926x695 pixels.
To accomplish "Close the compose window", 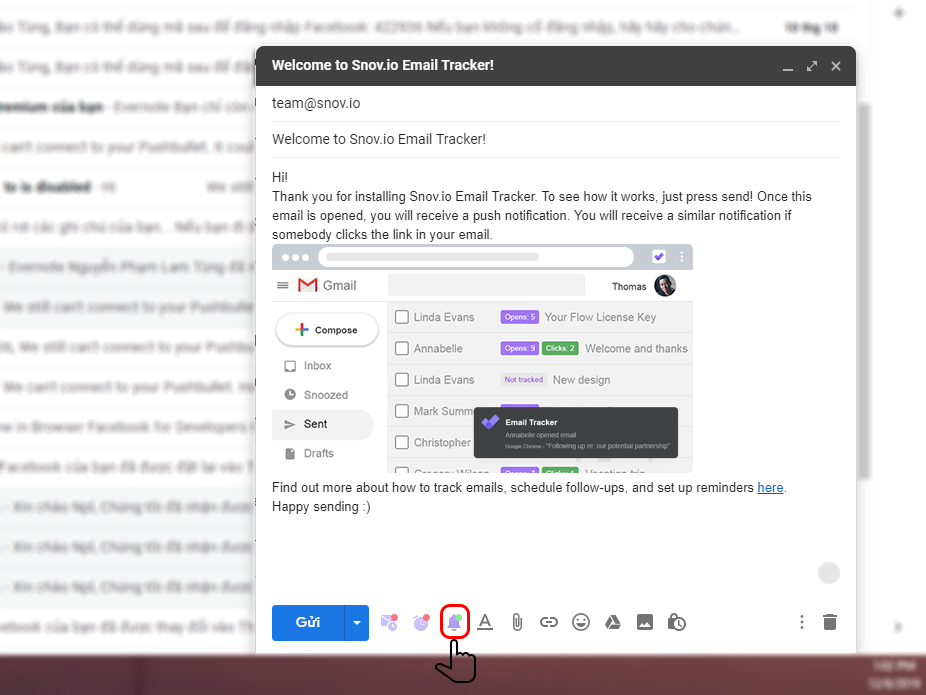I will click(x=836, y=66).
